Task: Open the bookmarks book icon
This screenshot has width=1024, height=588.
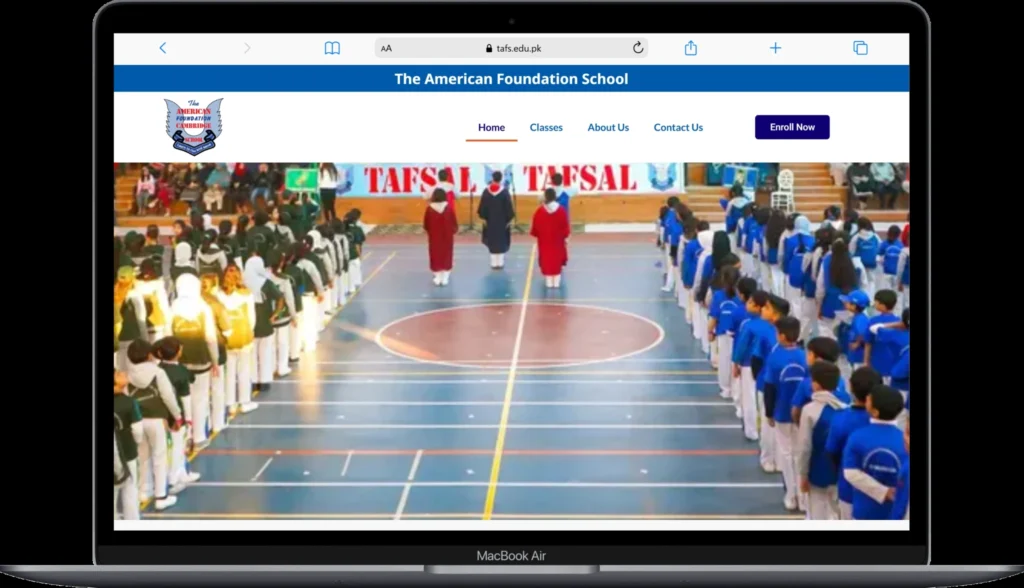Action: tap(332, 48)
